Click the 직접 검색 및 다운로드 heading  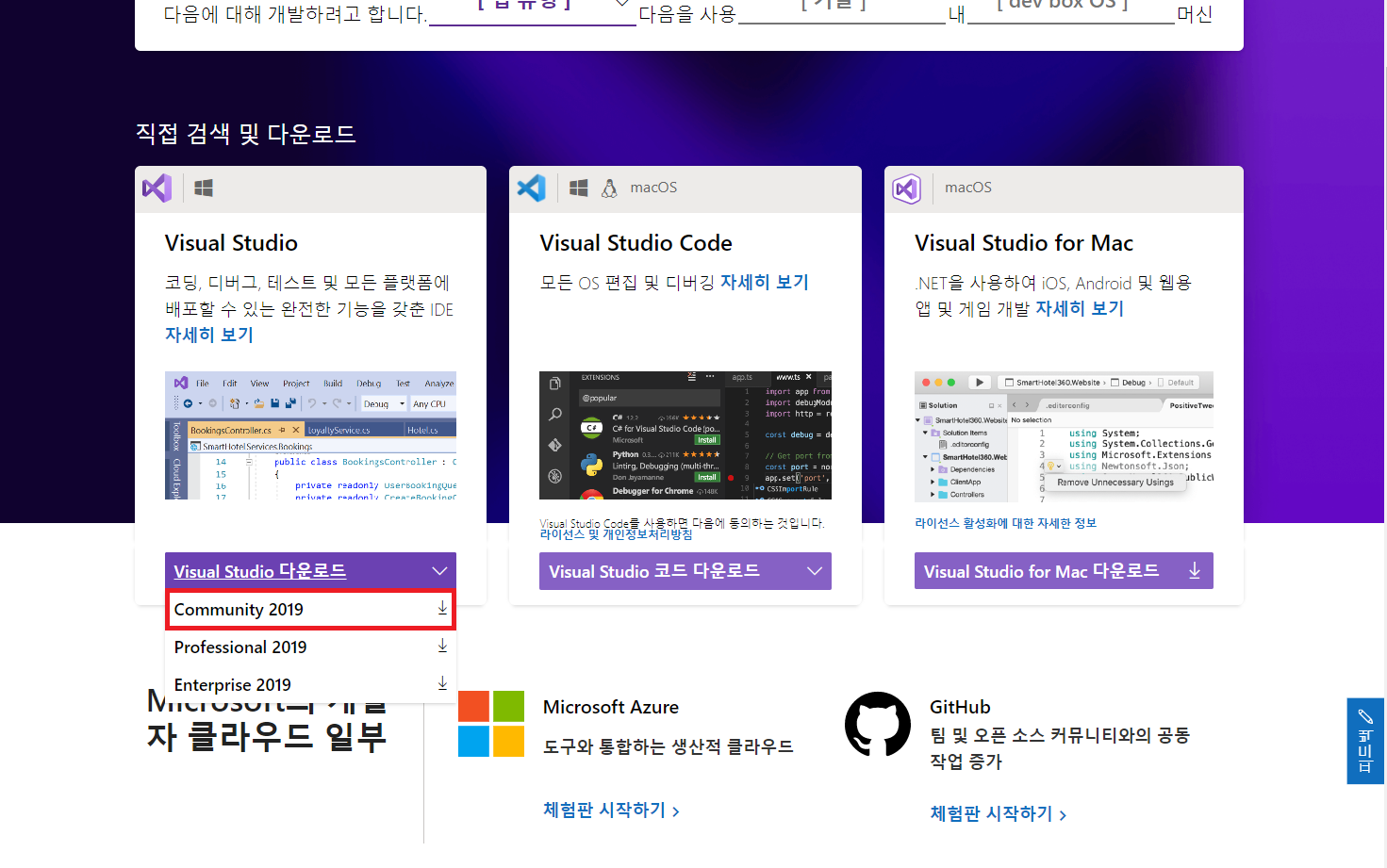[x=245, y=133]
